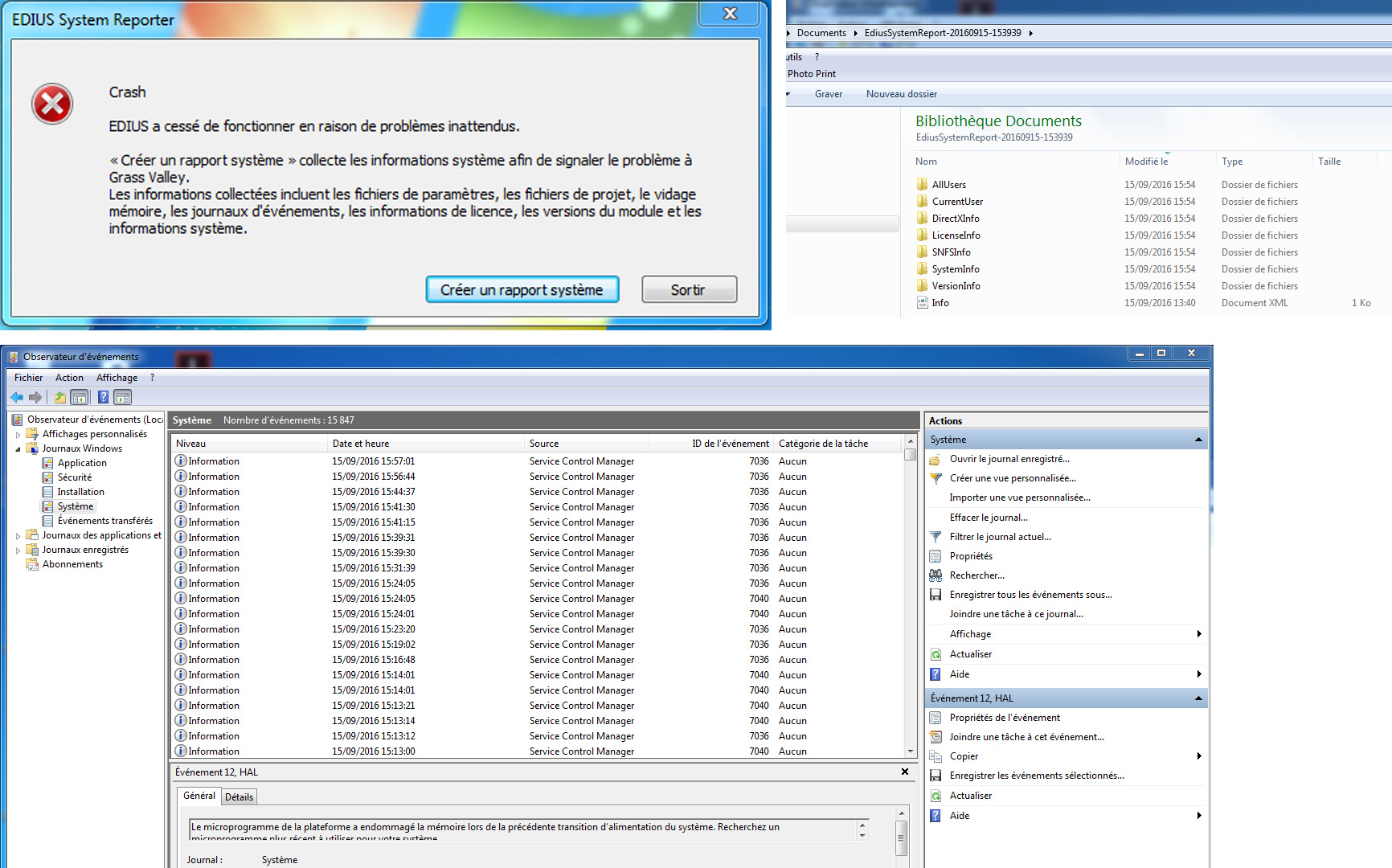Click the Enregistrer tous les événements save icon
The image size is (1392, 868).
tap(936, 595)
